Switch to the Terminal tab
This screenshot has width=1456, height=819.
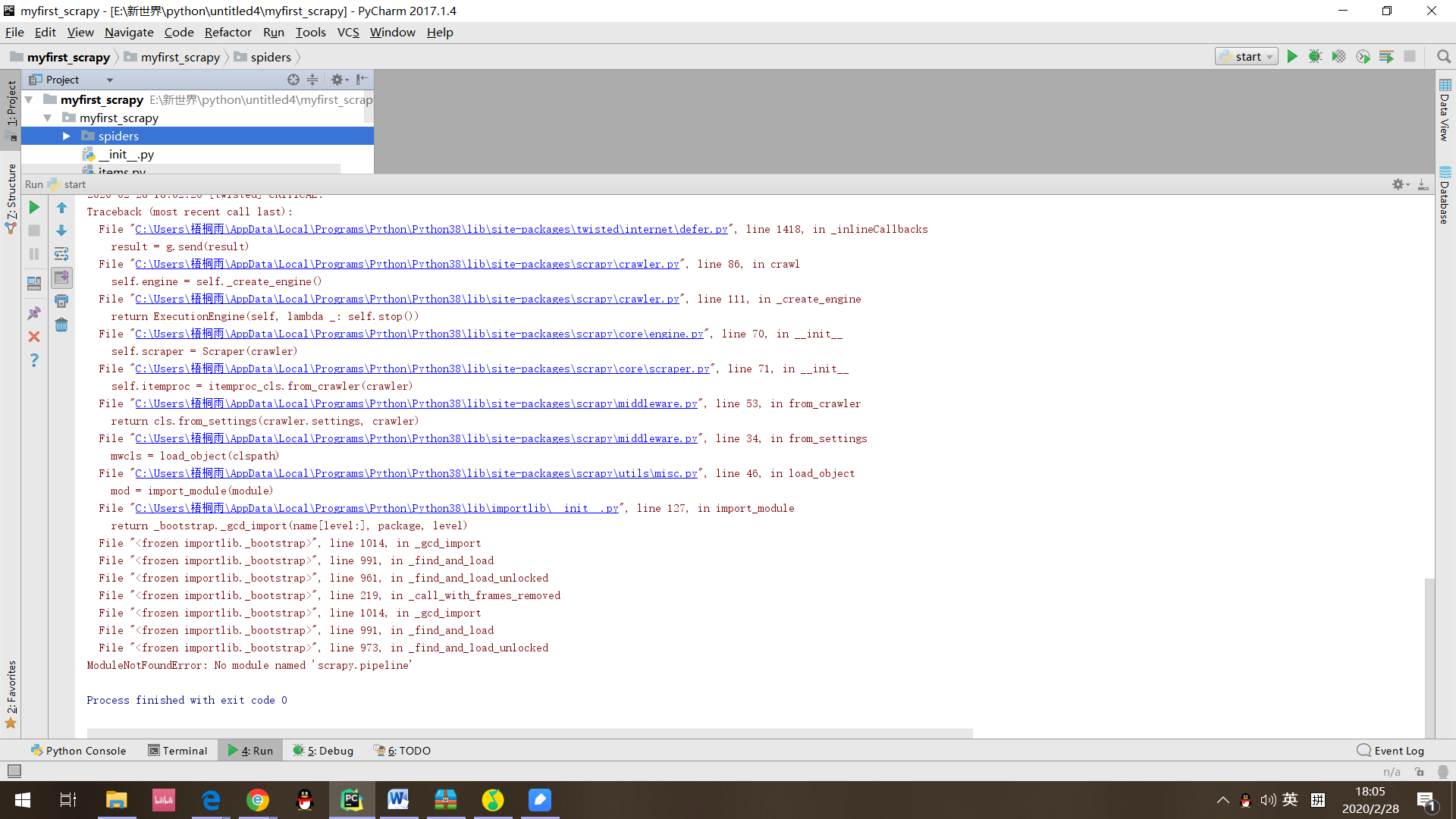click(177, 751)
